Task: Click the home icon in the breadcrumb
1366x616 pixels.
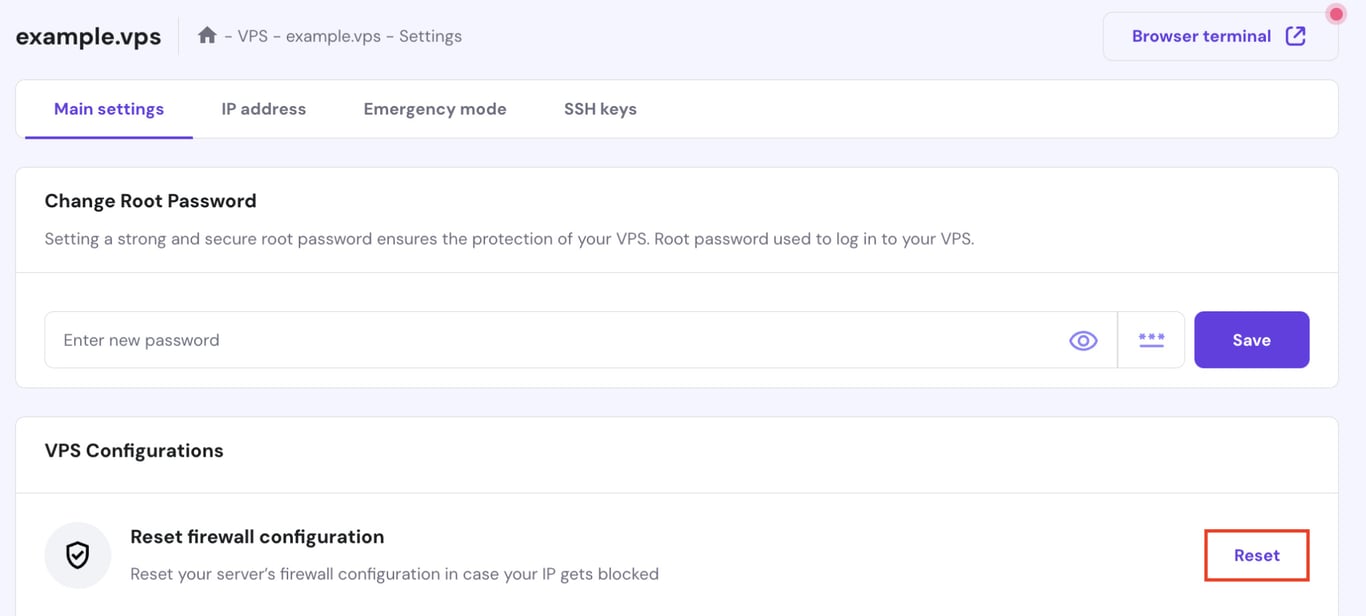Action: (207, 36)
